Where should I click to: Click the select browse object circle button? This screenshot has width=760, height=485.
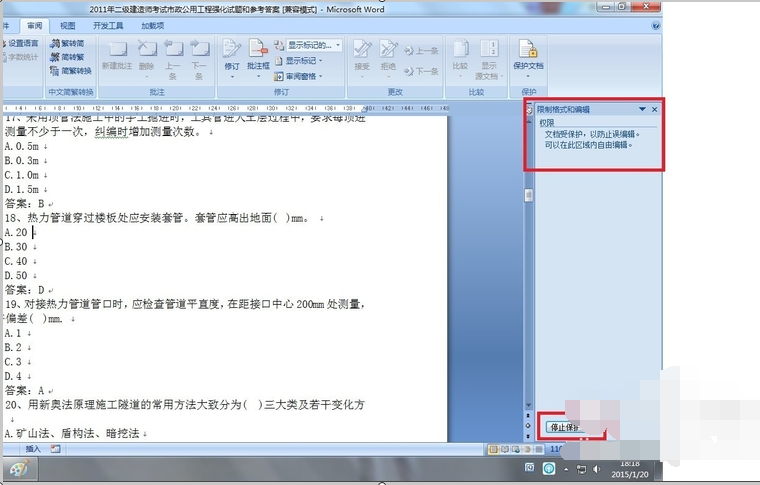(528, 425)
